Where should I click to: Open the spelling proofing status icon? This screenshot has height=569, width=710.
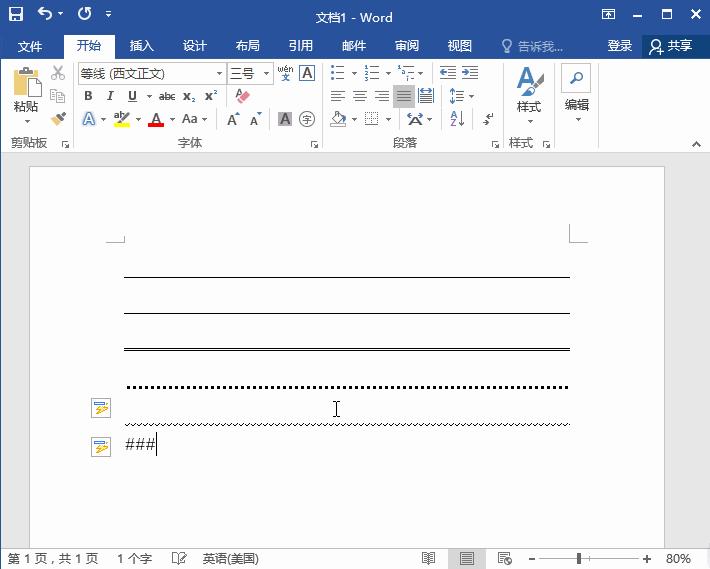tap(179, 558)
